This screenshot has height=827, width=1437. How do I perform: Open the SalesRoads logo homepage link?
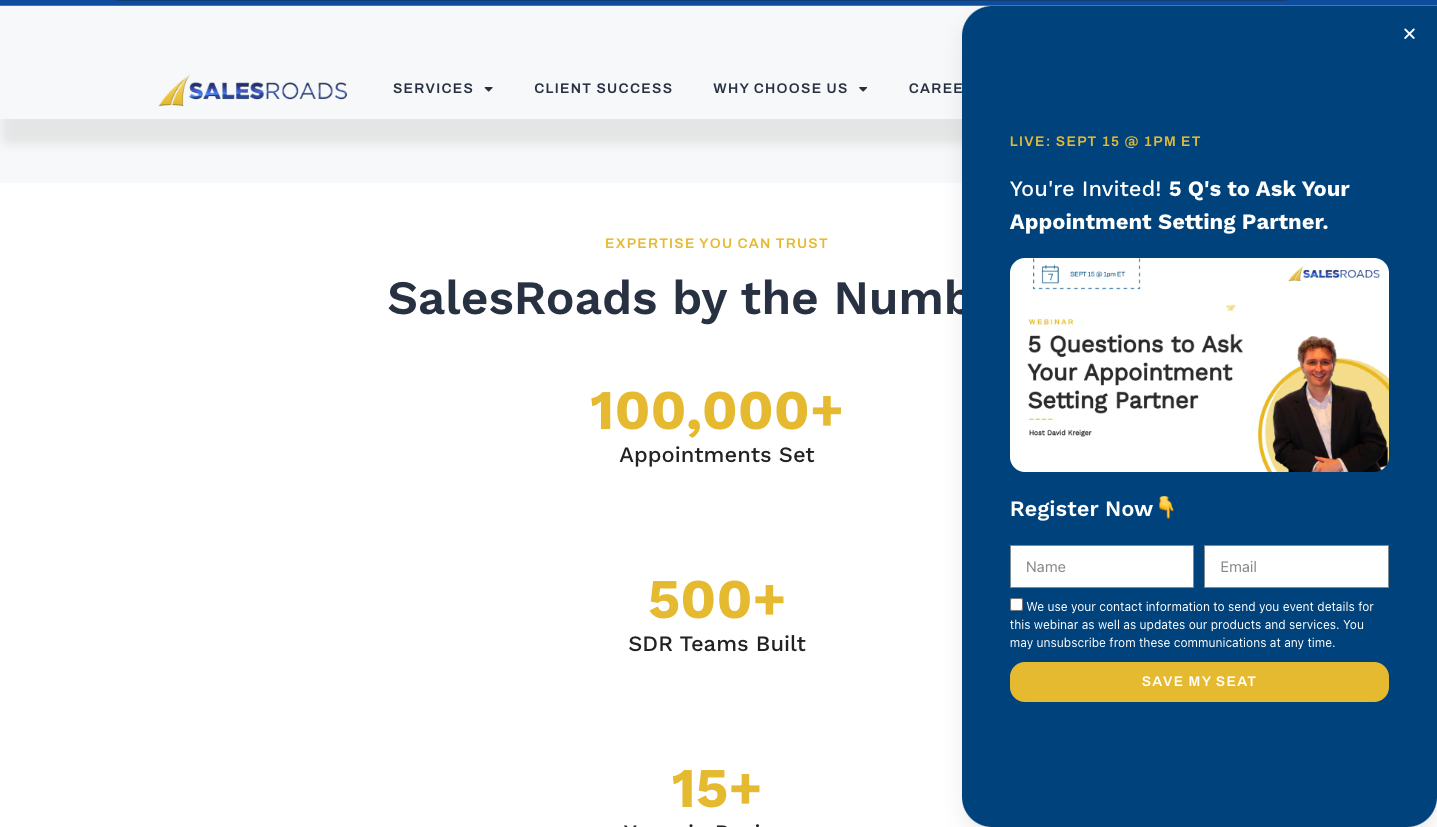[x=253, y=90]
